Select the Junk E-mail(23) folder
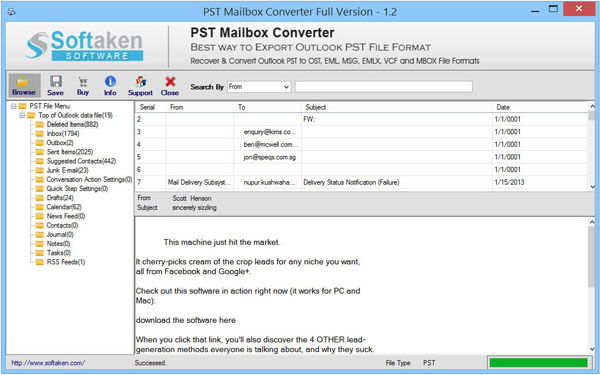The image size is (600, 375). point(67,170)
